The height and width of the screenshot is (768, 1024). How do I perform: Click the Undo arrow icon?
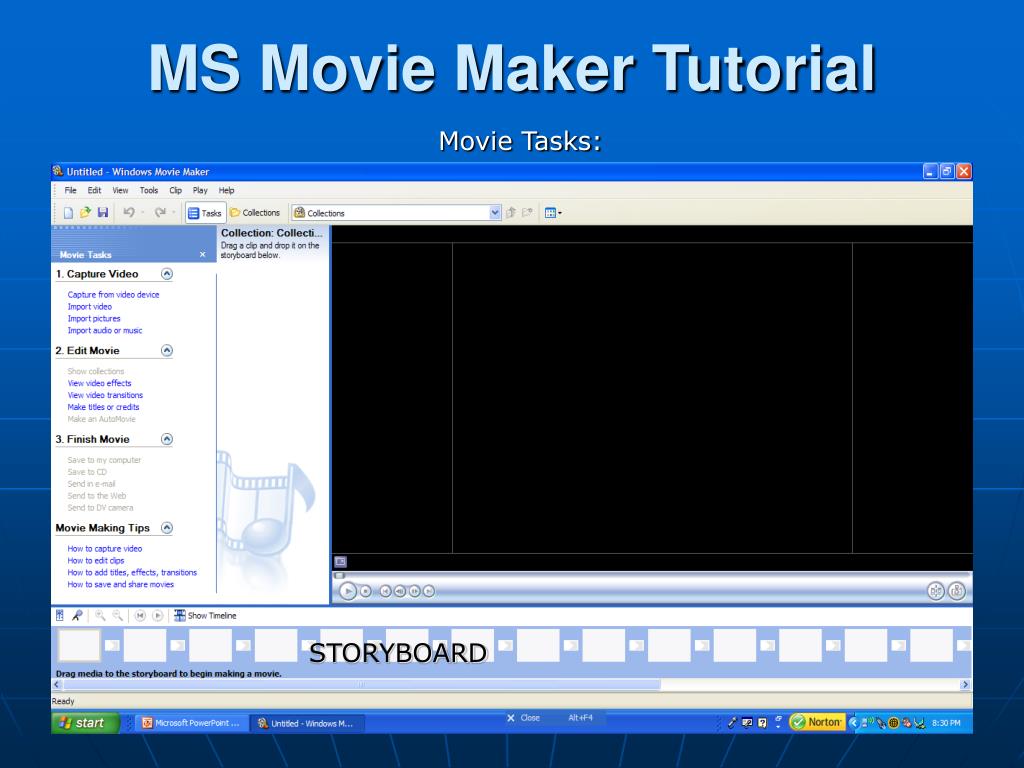[129, 212]
